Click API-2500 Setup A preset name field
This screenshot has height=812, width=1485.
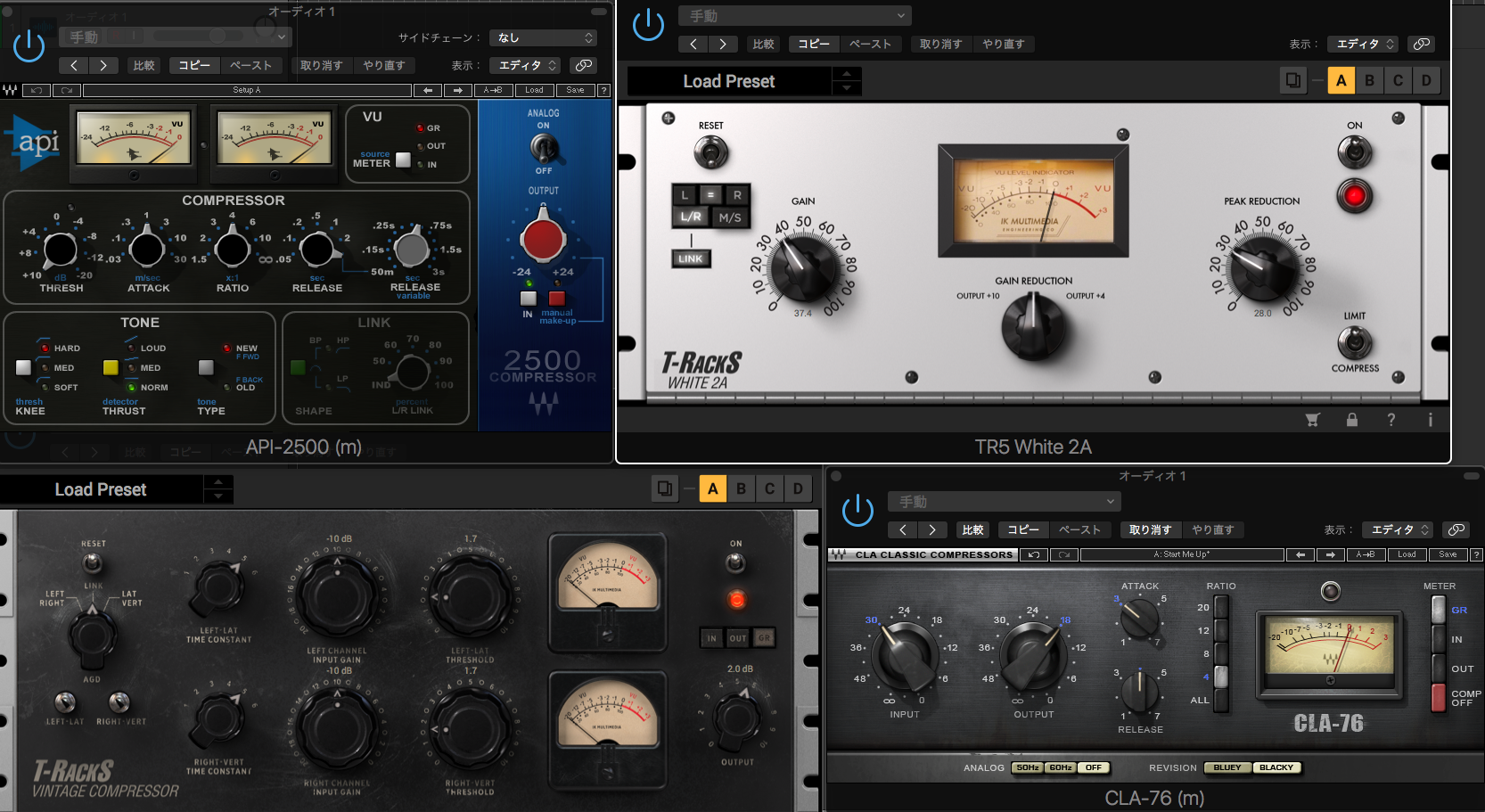(x=247, y=90)
